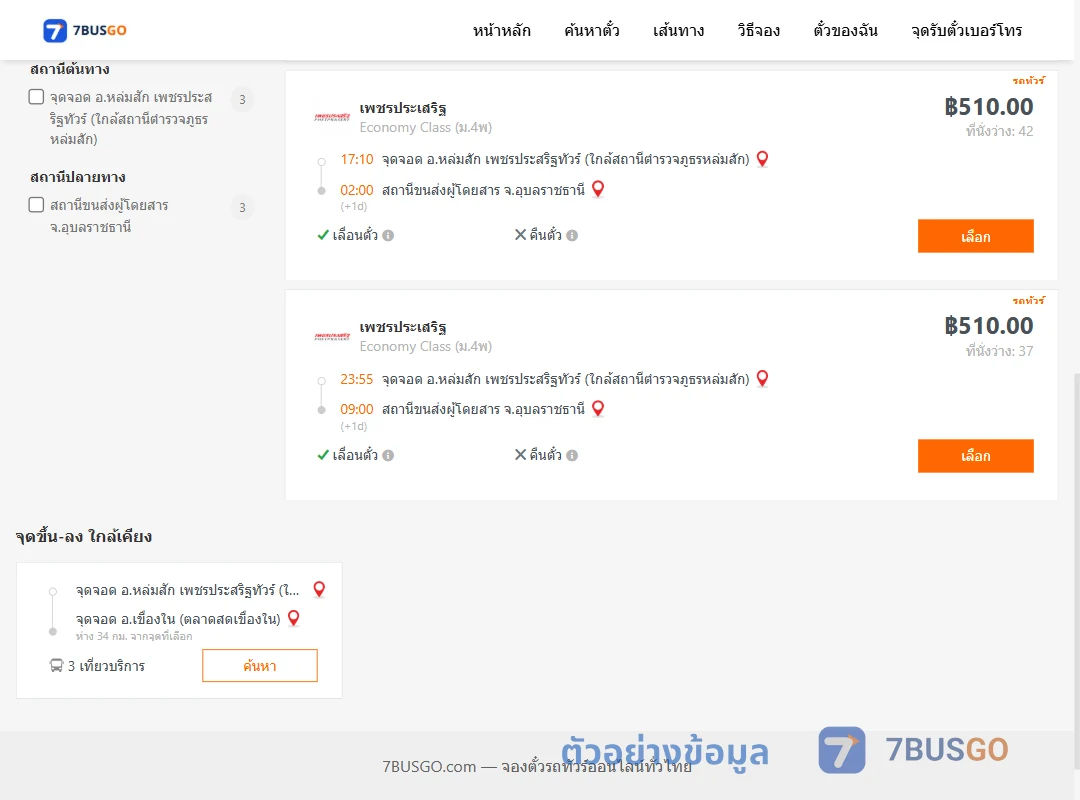Image resolution: width=1080 pixels, height=800 pixels.
Task: Open map pin for 02:00 arrival station
Action: coord(598,189)
